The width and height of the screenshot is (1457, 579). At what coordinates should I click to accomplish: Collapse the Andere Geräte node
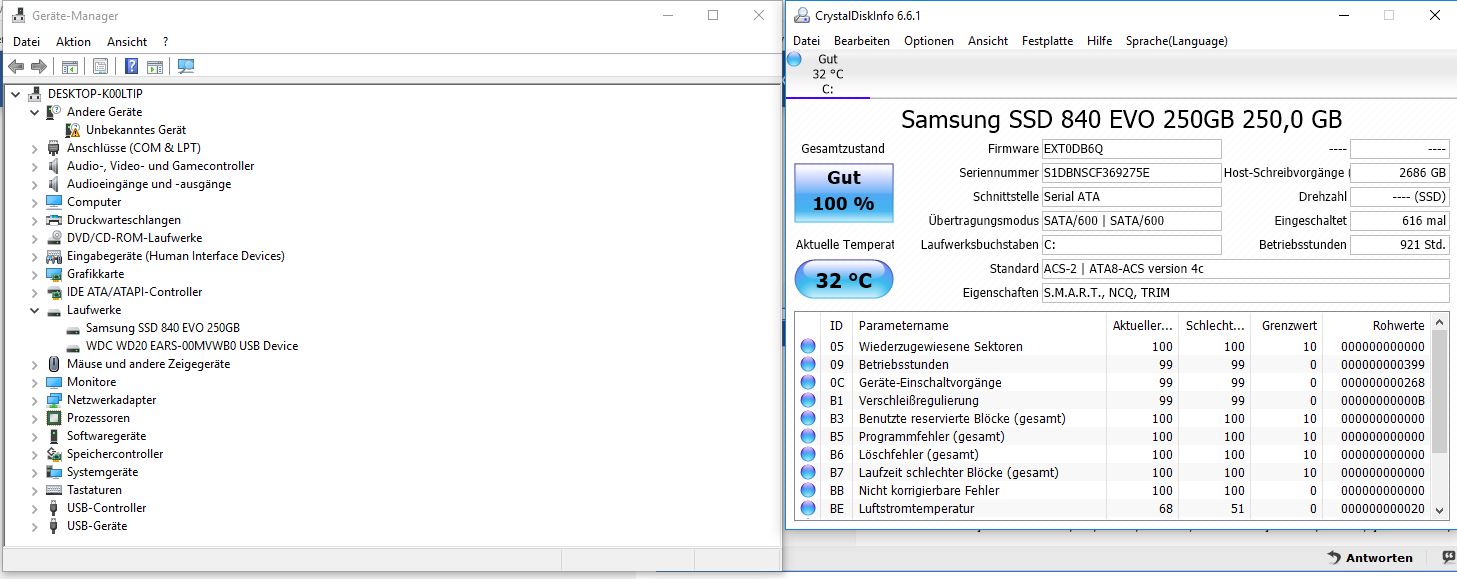click(34, 112)
